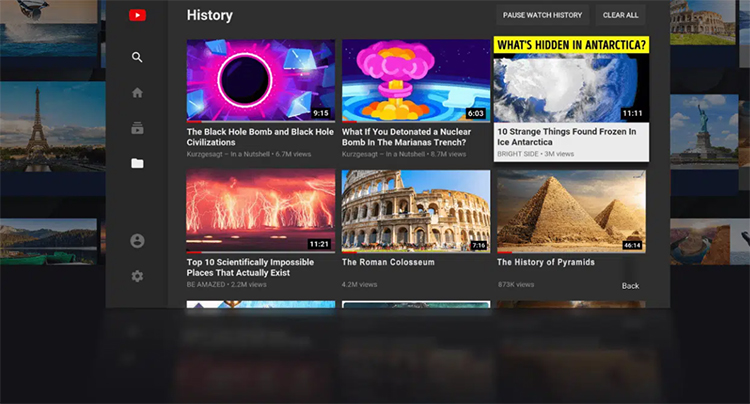Click the 11:21 duration badge
Image resolution: width=750 pixels, height=404 pixels.
click(319, 244)
